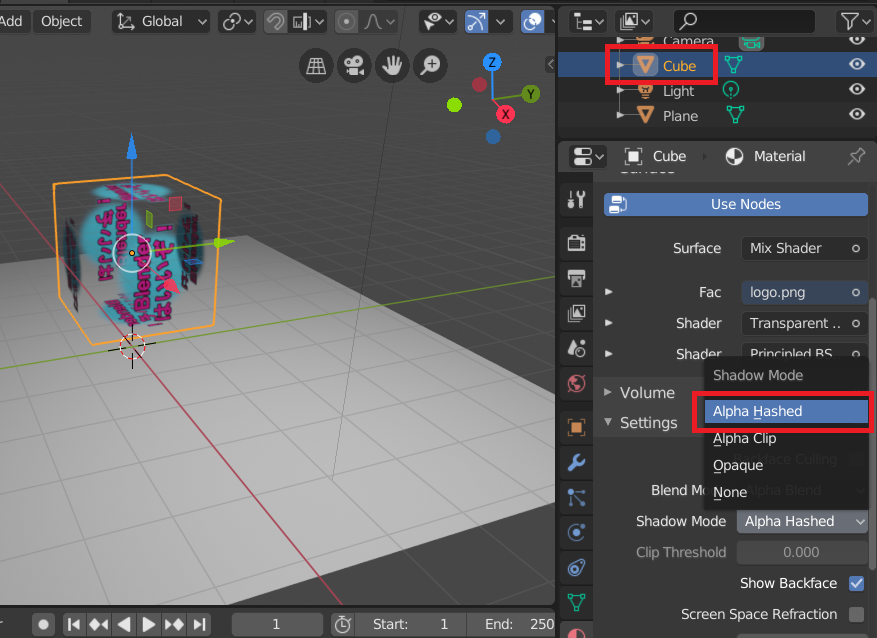Hide the Cube in outliner
This screenshot has height=638, width=877.
coord(857,64)
